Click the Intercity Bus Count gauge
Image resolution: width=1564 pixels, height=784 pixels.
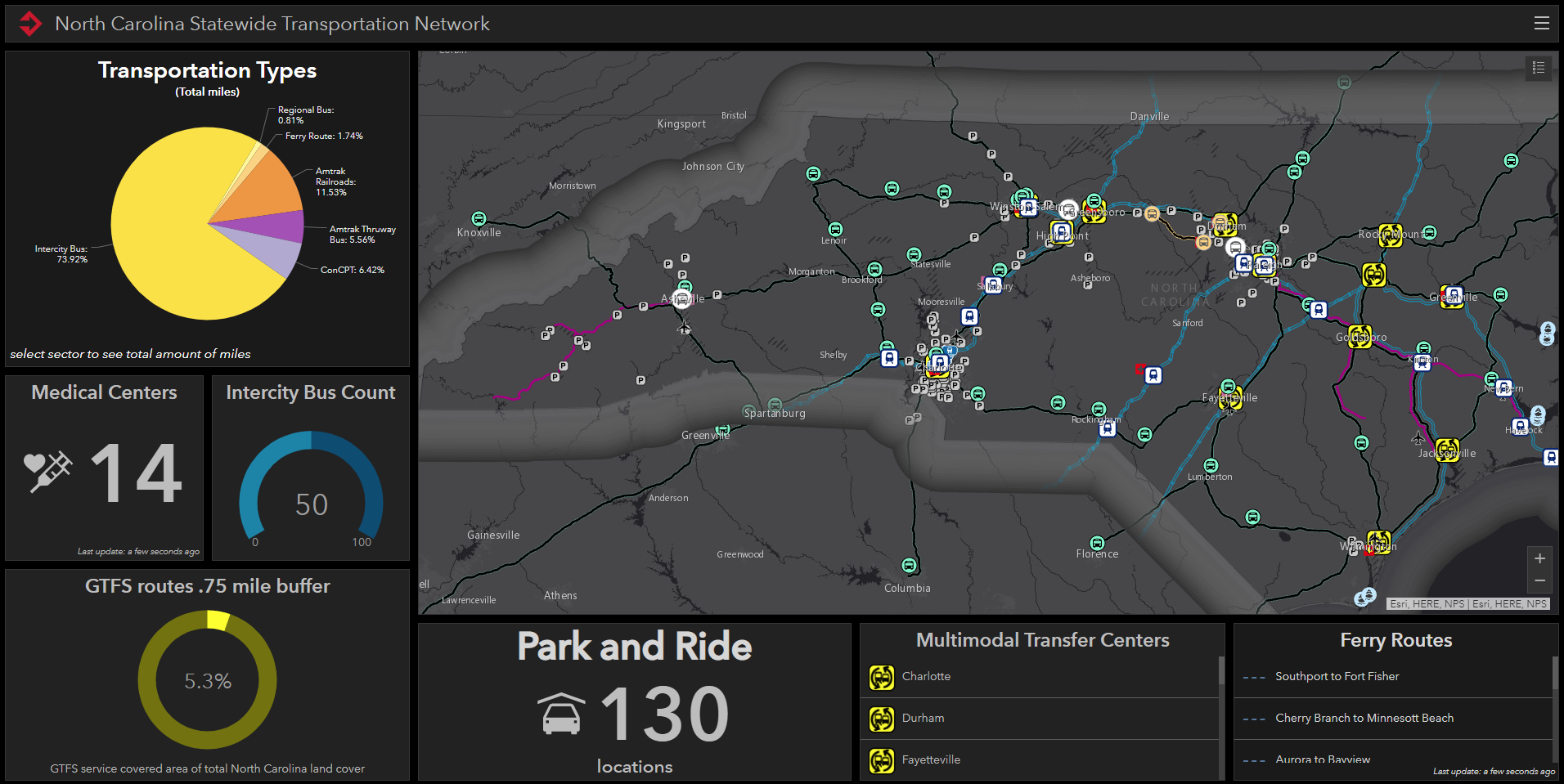tap(311, 485)
